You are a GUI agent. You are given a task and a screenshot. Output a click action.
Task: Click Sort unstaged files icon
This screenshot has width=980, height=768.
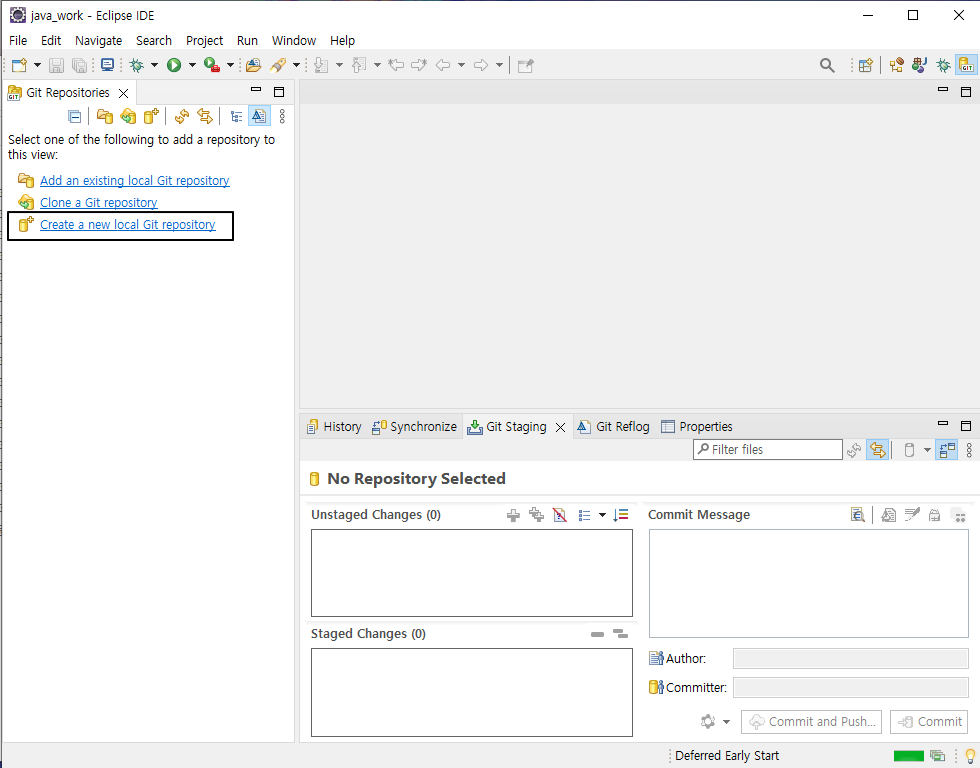pyautogui.click(x=621, y=515)
